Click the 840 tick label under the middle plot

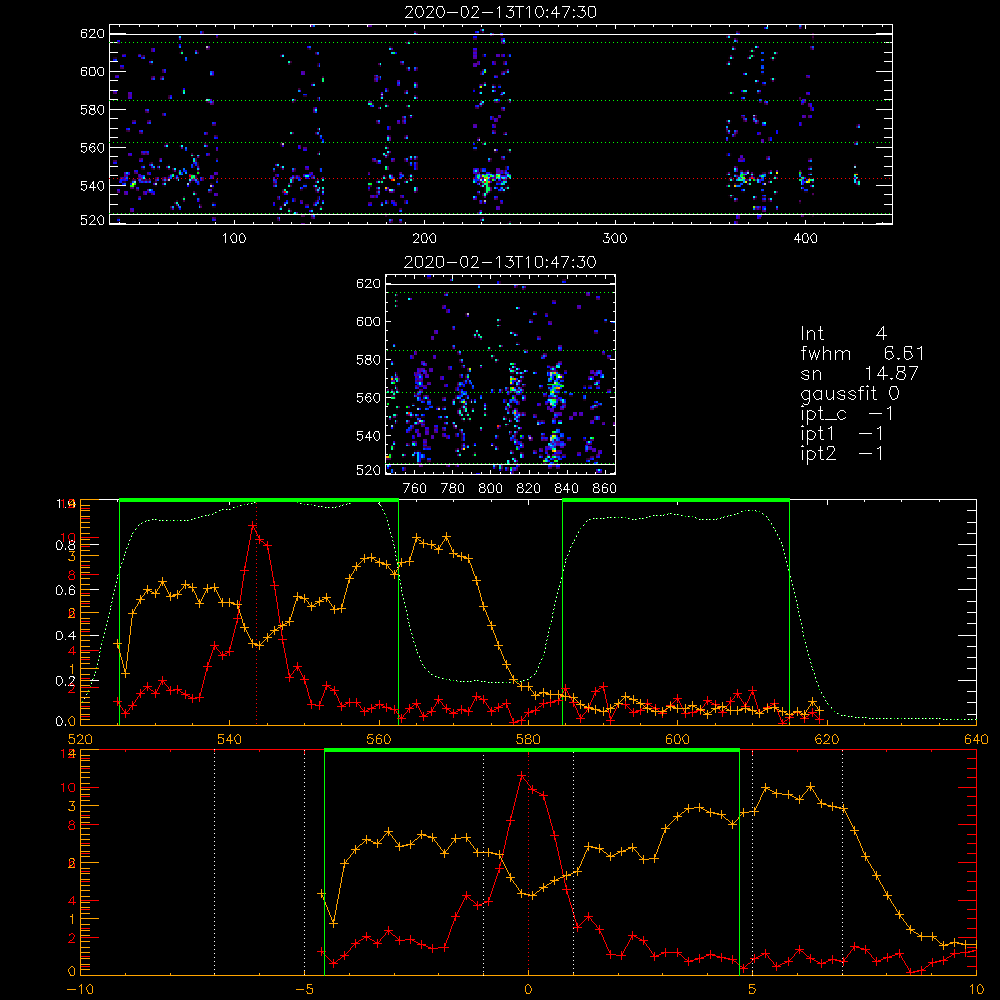[x=566, y=489]
